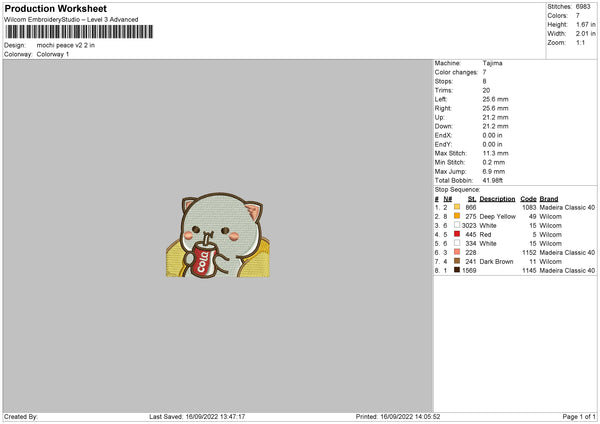Click the EndY value '0.00 in'

click(493, 144)
